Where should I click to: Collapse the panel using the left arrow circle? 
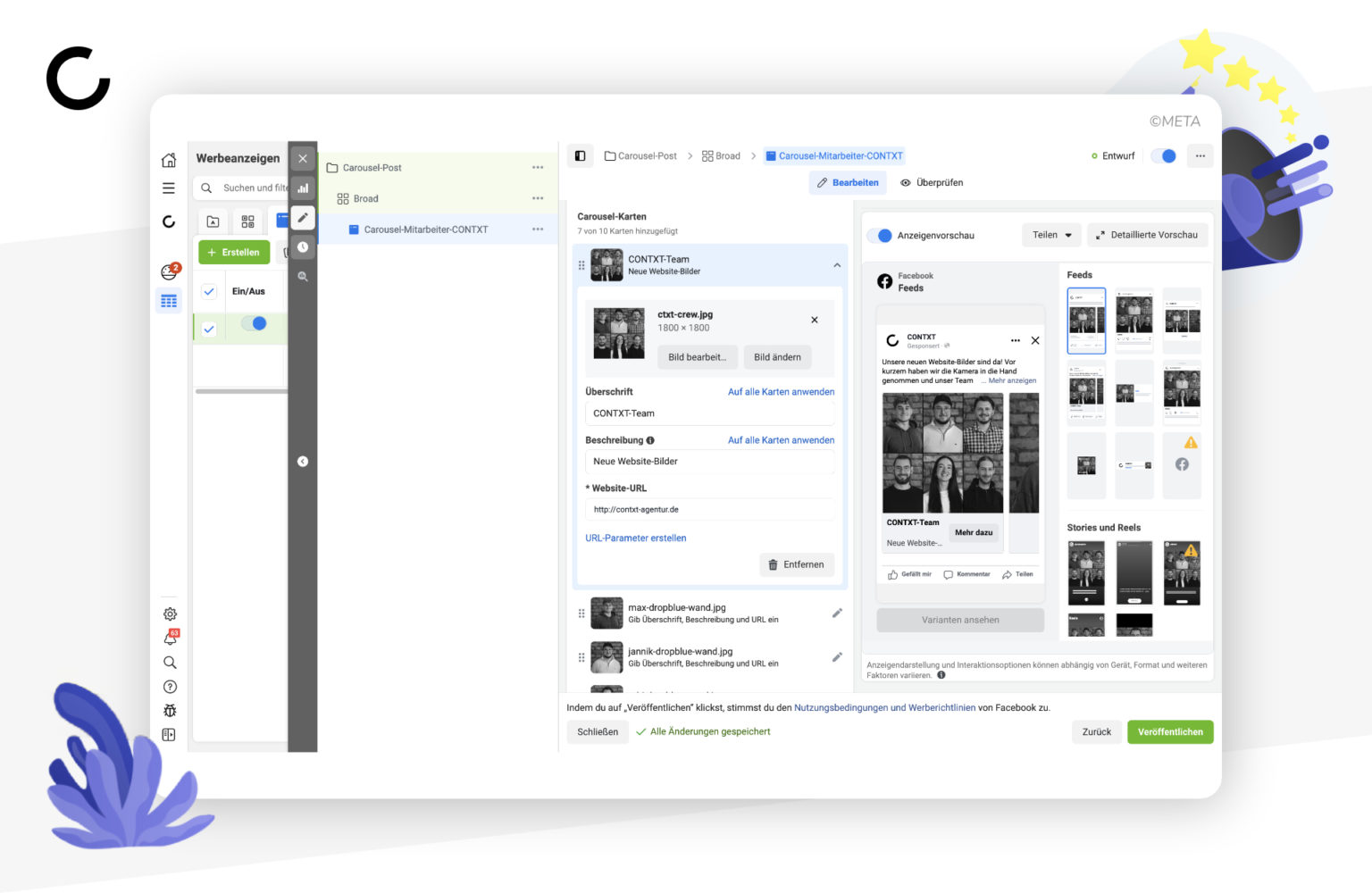tap(302, 461)
